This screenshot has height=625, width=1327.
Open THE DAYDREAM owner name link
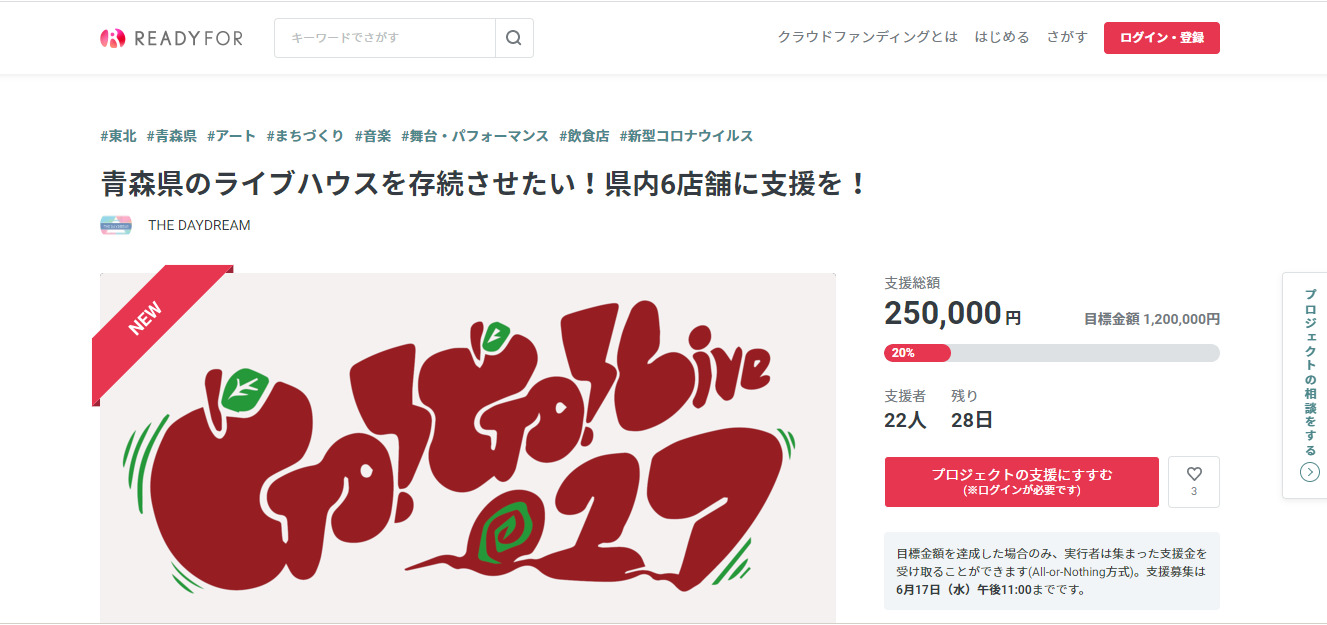[x=199, y=225]
